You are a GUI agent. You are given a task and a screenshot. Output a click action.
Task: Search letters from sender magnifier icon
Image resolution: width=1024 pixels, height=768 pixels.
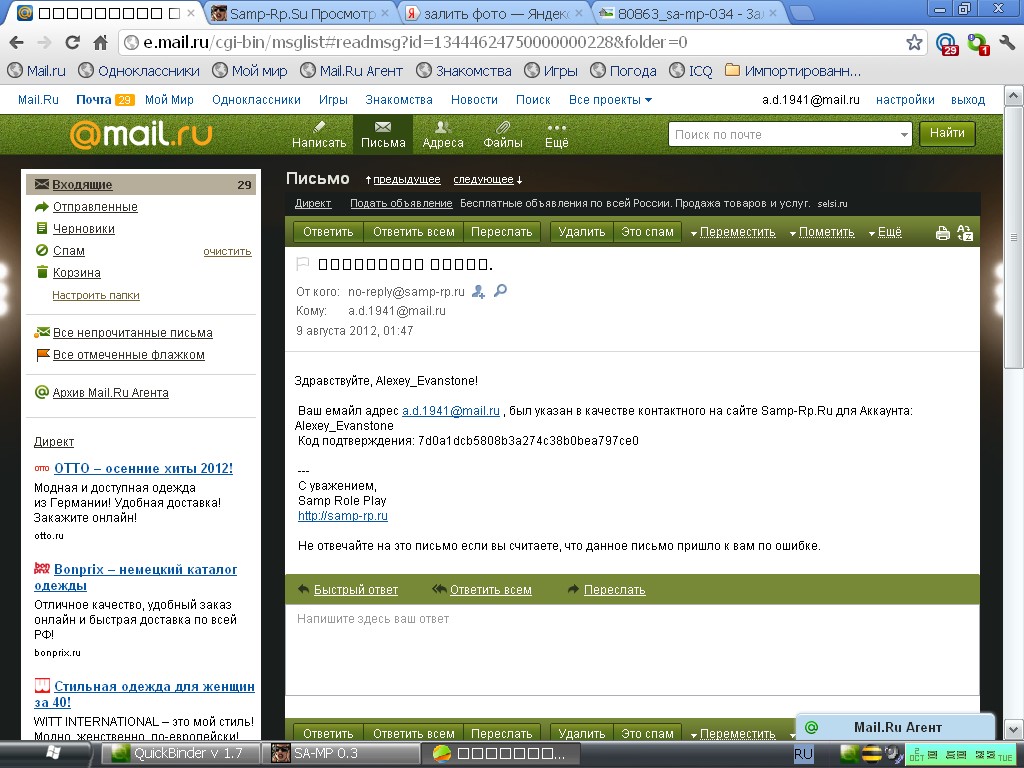tap(500, 291)
